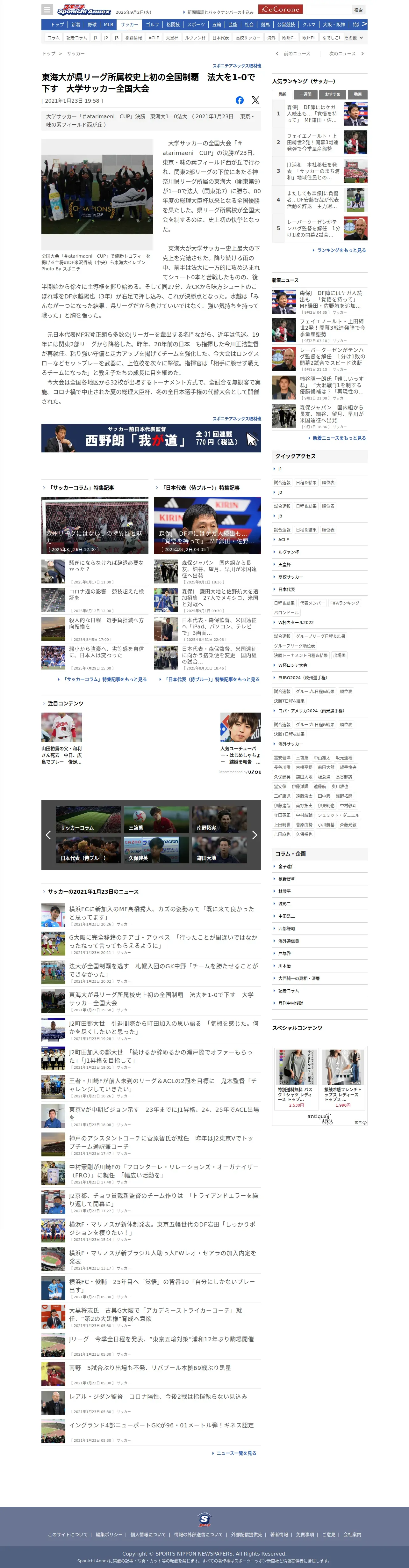This screenshot has width=409, height=1568.
Task: Click the Sponichi Annex logo
Action: click(x=84, y=10)
